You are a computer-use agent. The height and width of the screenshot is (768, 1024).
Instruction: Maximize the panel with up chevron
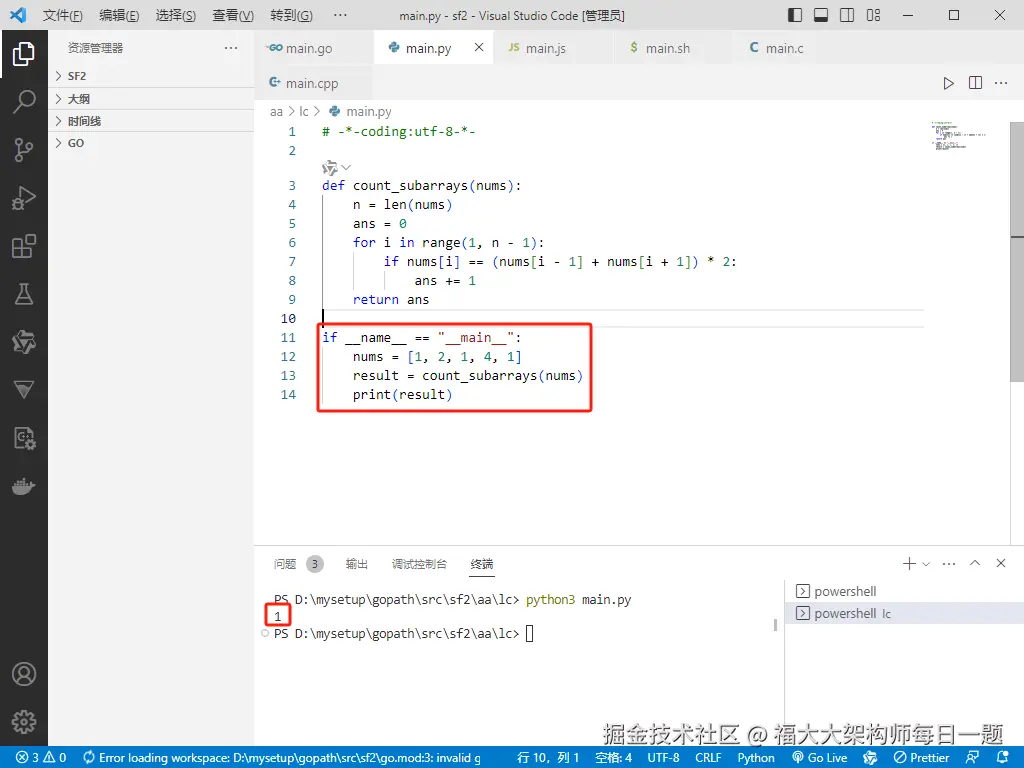975,563
